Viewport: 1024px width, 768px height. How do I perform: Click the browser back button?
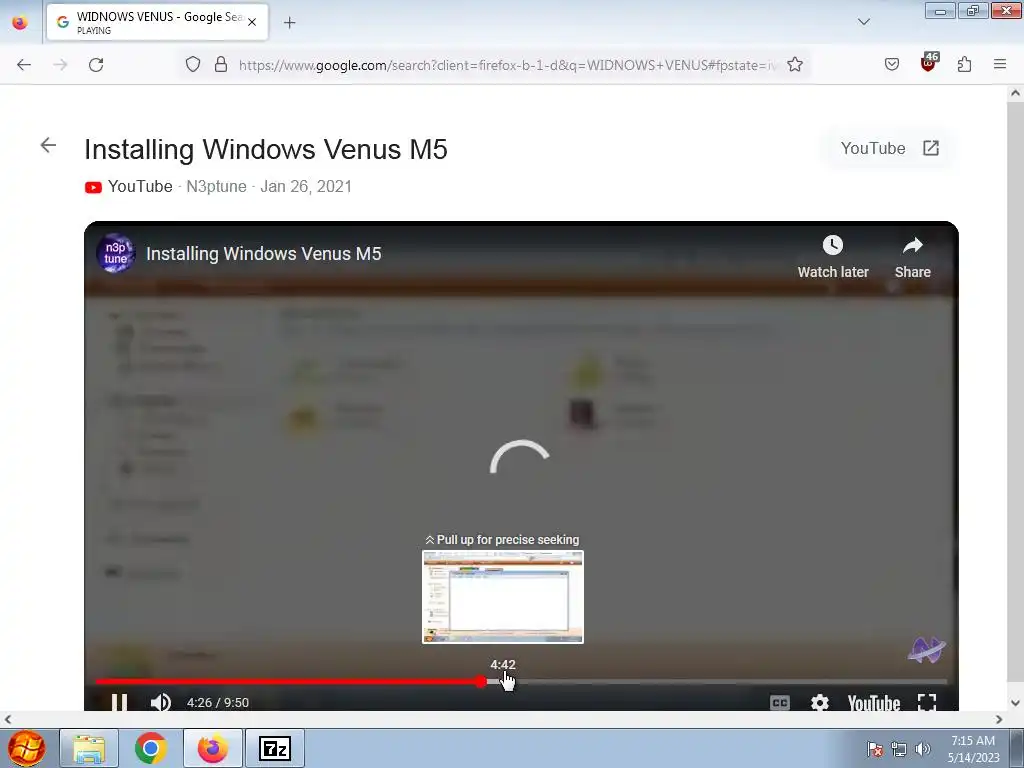click(24, 65)
